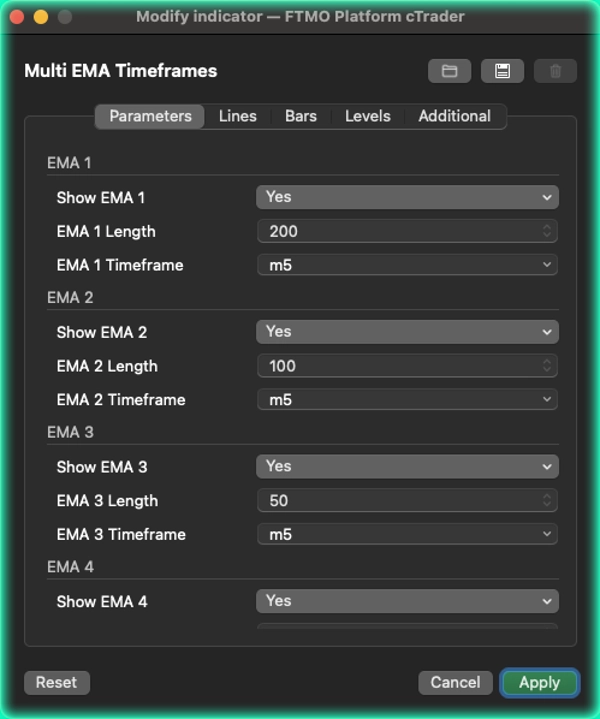The height and width of the screenshot is (719, 600).
Task: Click the EMA 3 Timeframe label
Action: [121, 535]
